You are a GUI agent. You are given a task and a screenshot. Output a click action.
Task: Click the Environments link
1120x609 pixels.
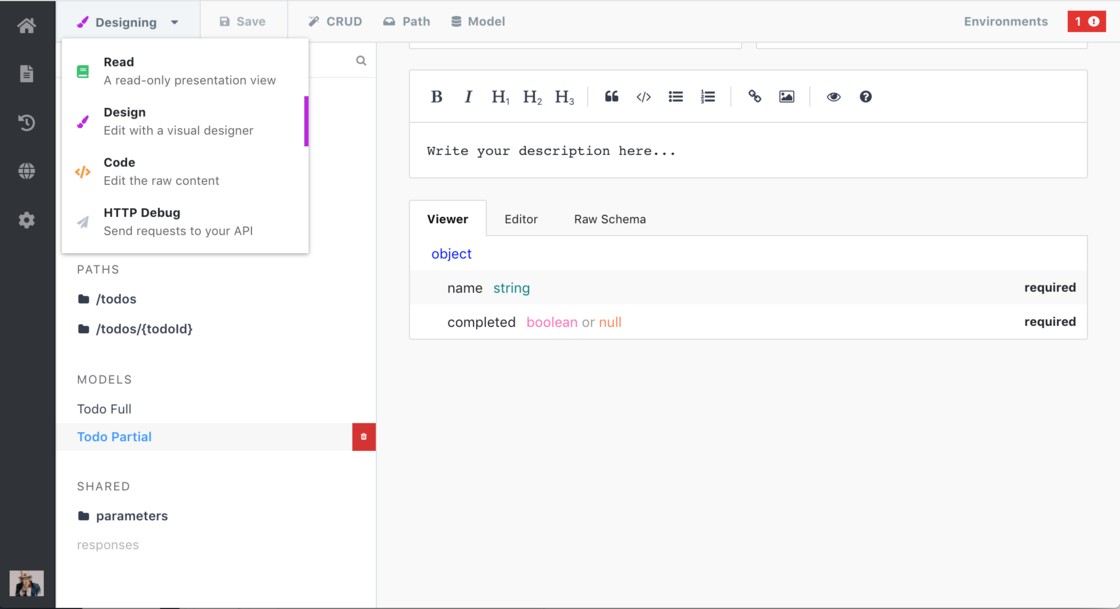[1005, 21]
